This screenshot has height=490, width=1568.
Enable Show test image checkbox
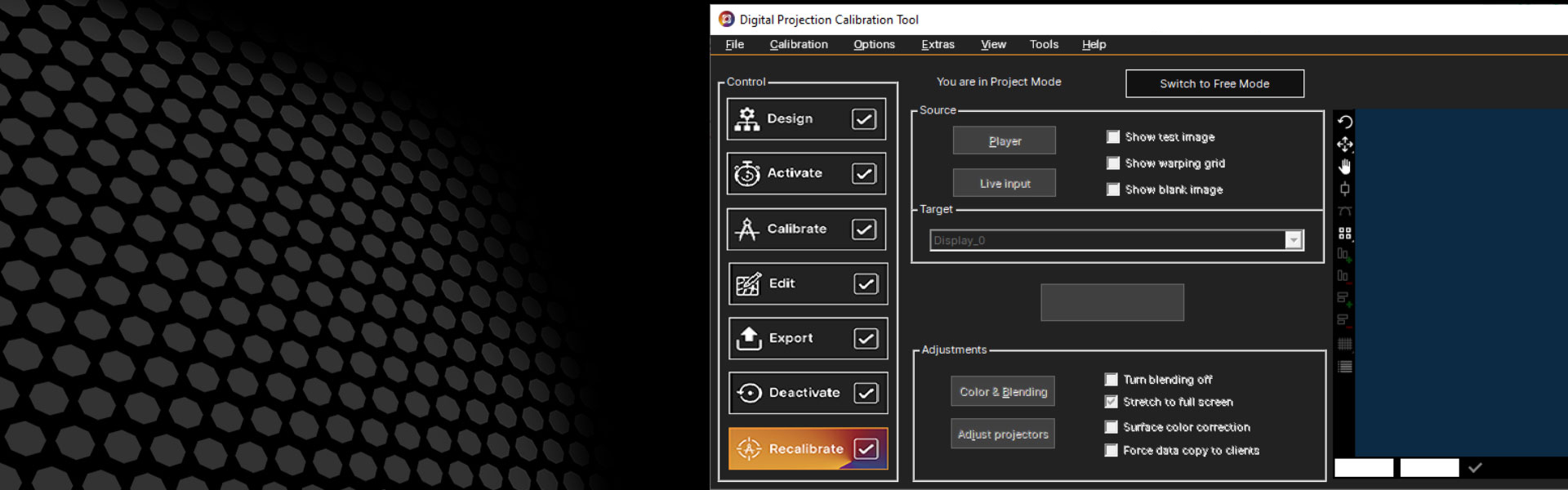click(x=1113, y=137)
